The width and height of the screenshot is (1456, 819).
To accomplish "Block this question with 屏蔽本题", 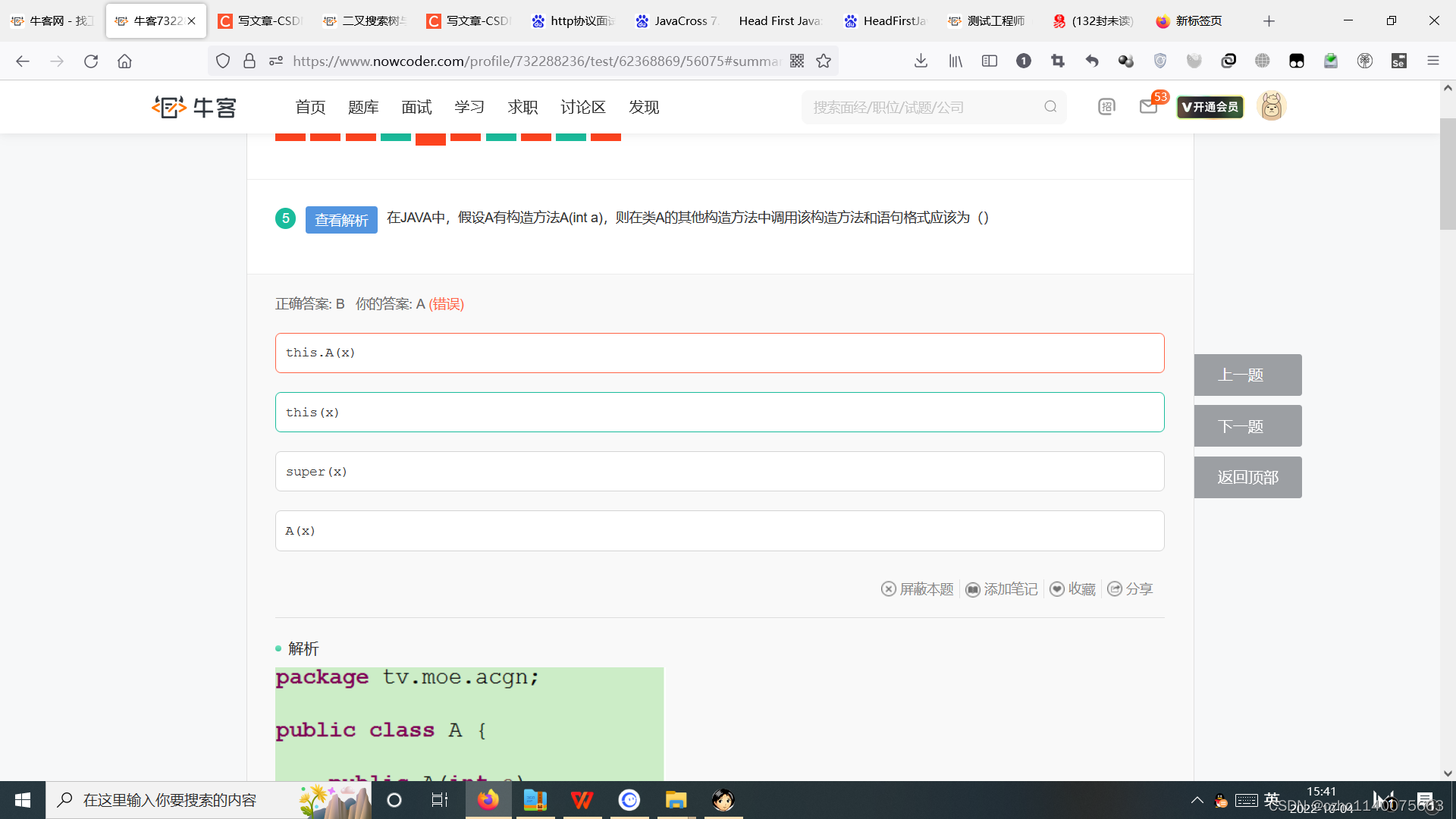I will [x=918, y=589].
